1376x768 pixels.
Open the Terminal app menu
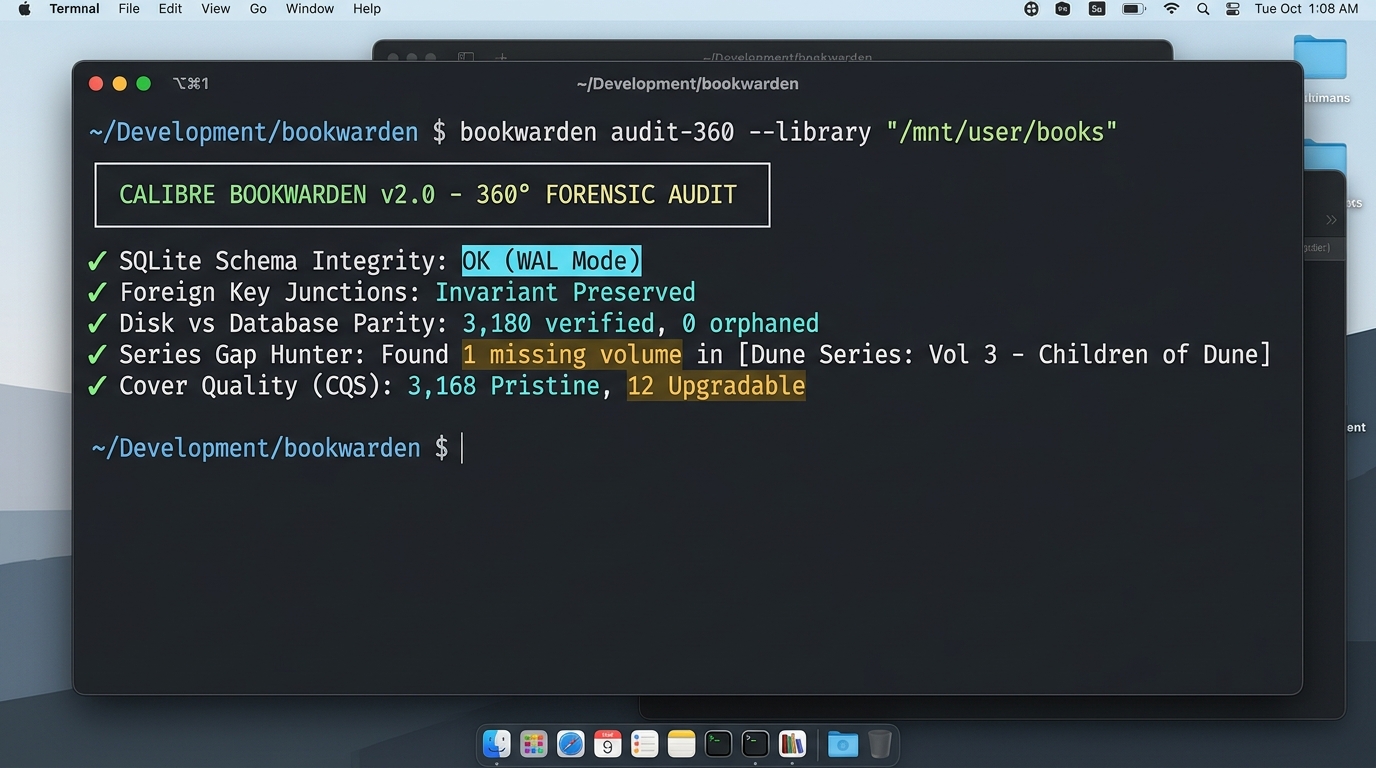(x=74, y=9)
